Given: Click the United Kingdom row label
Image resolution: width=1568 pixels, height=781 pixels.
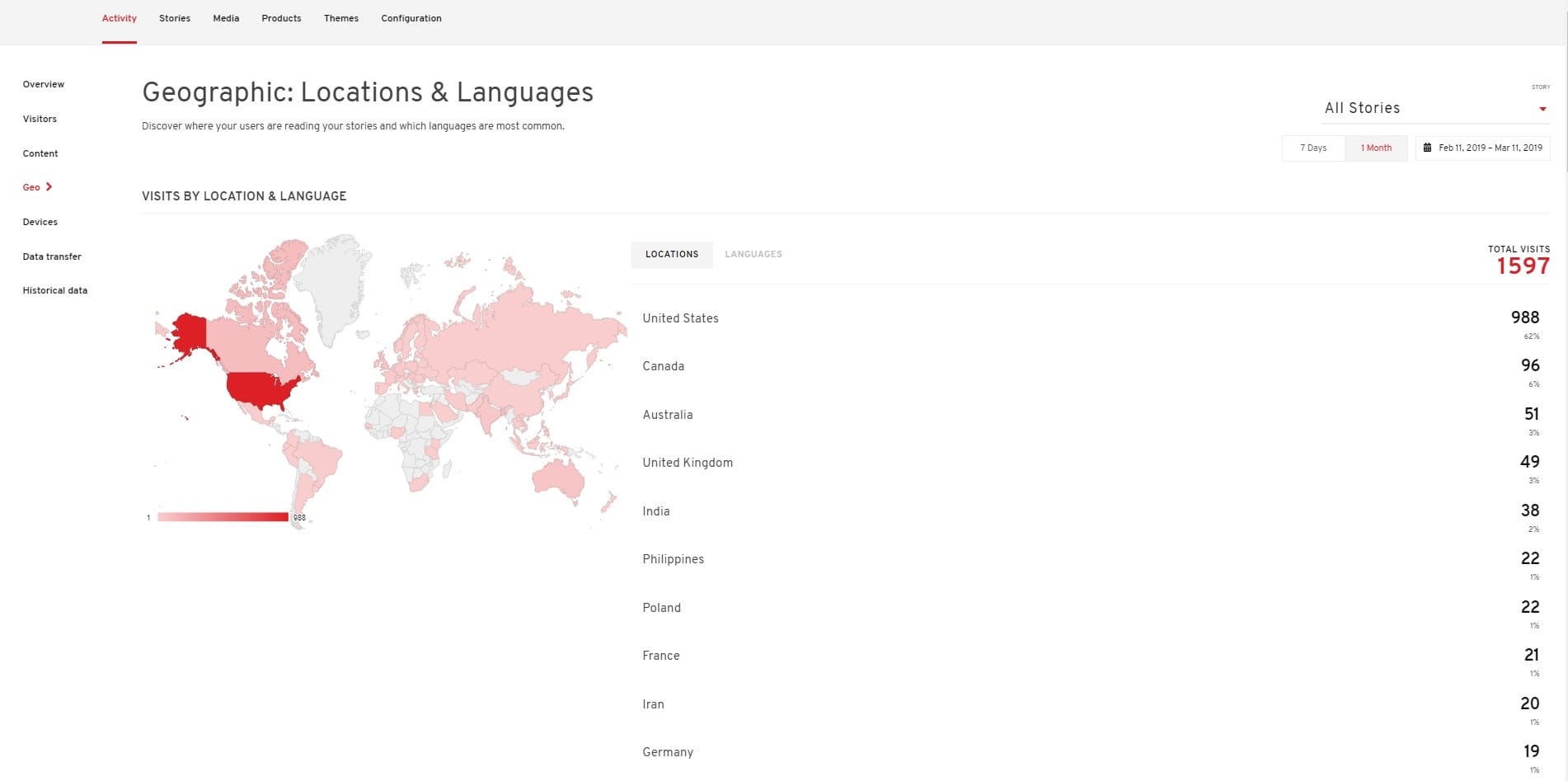Looking at the screenshot, I should (x=688, y=463).
